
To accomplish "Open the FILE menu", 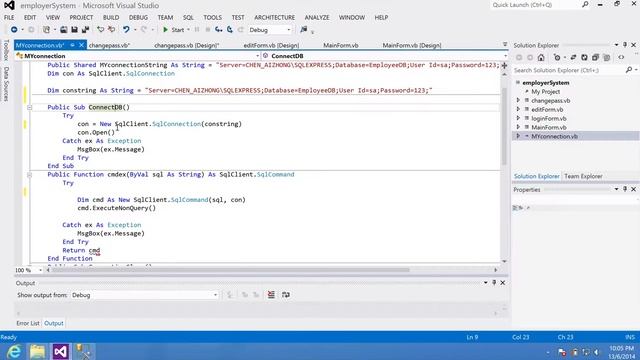I will pos(9,18).
